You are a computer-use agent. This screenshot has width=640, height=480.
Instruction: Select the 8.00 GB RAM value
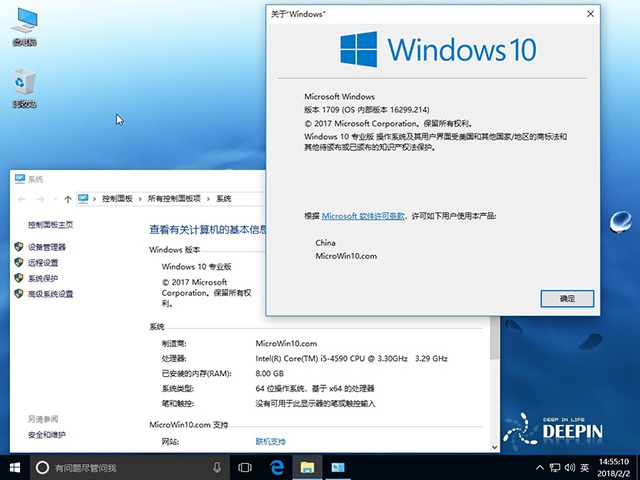[x=269, y=373]
